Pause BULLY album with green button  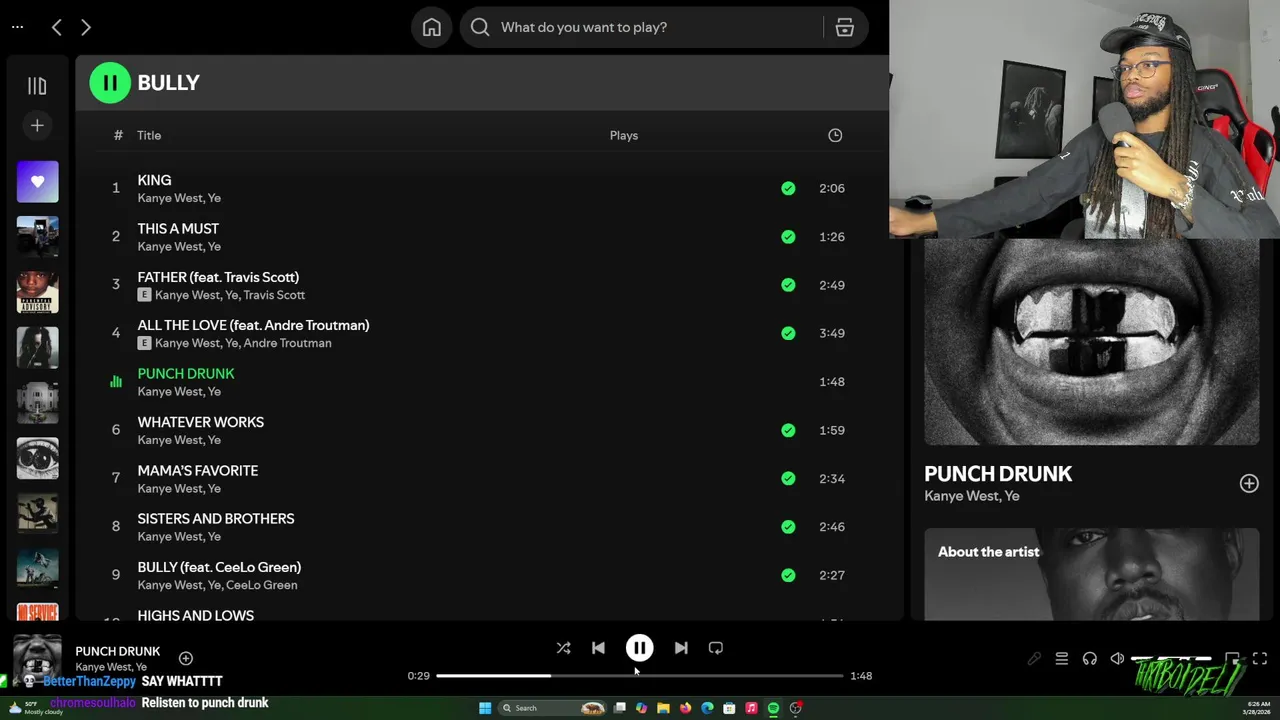[x=110, y=82]
